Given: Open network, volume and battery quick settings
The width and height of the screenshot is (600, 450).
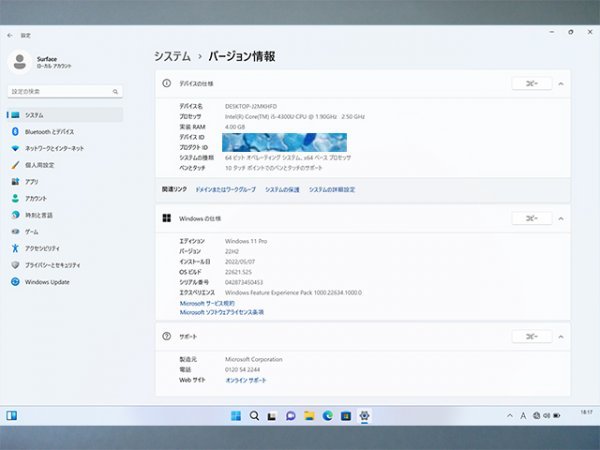Looking at the screenshot, I should coord(546,416).
